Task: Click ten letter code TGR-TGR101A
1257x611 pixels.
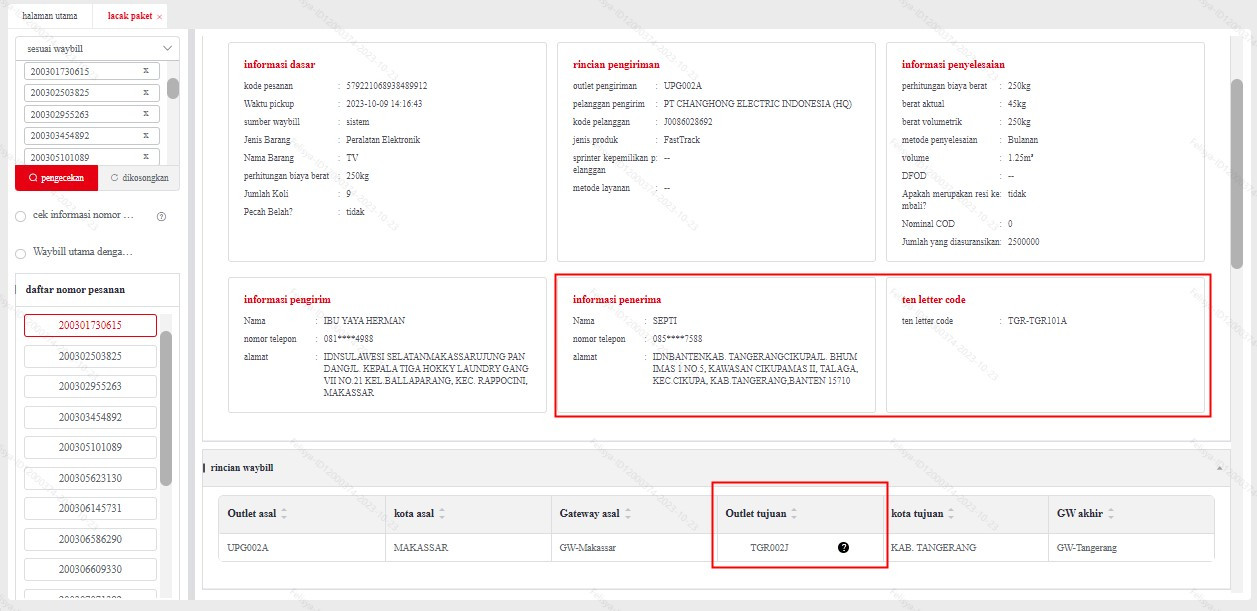Action: [1037, 321]
